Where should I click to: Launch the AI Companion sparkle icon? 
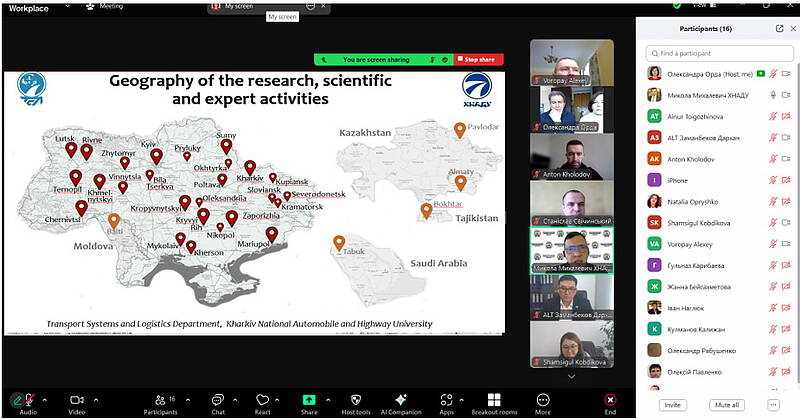pyautogui.click(x=401, y=400)
